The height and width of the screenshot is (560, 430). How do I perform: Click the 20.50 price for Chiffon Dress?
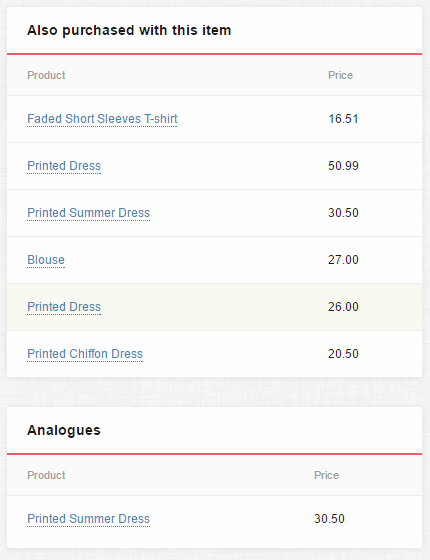coord(343,354)
